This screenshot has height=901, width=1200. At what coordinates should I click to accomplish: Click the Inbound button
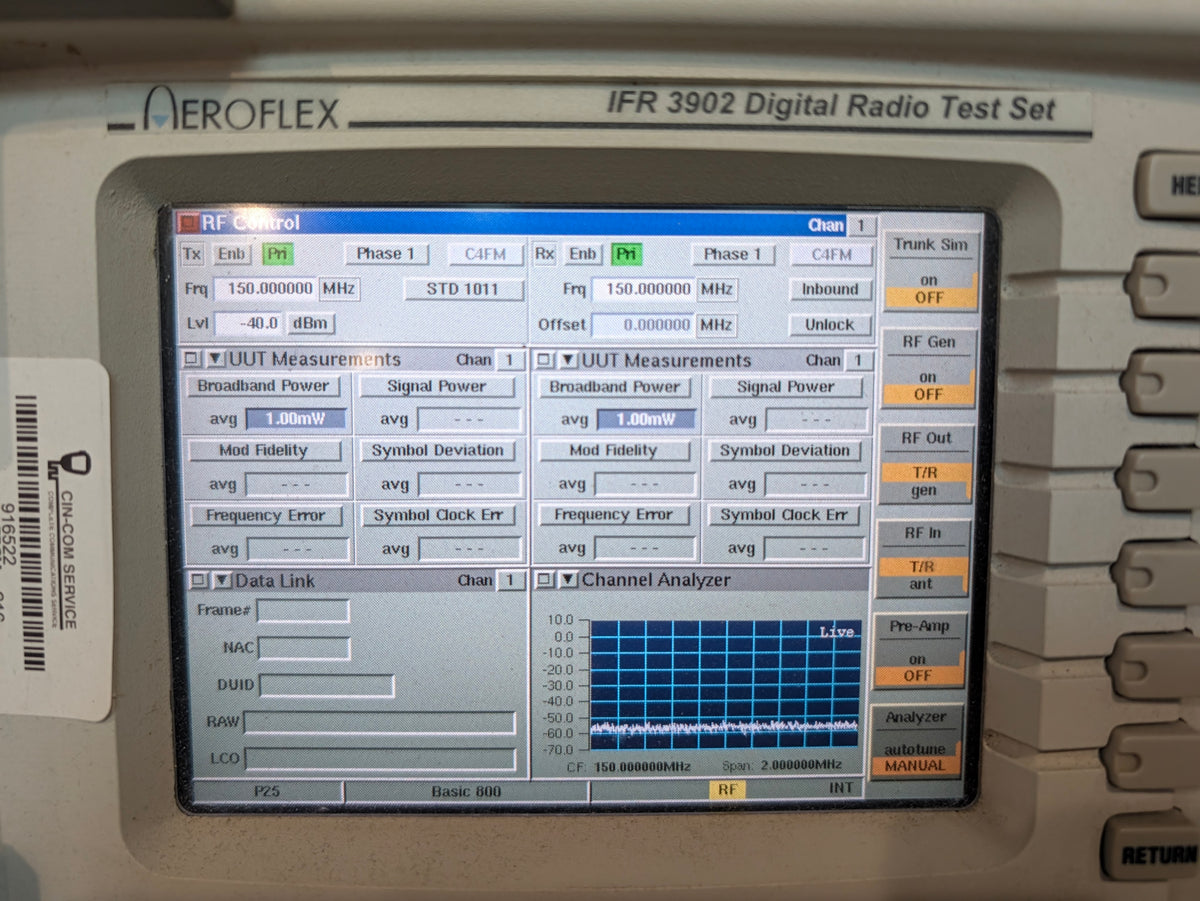tap(830, 289)
